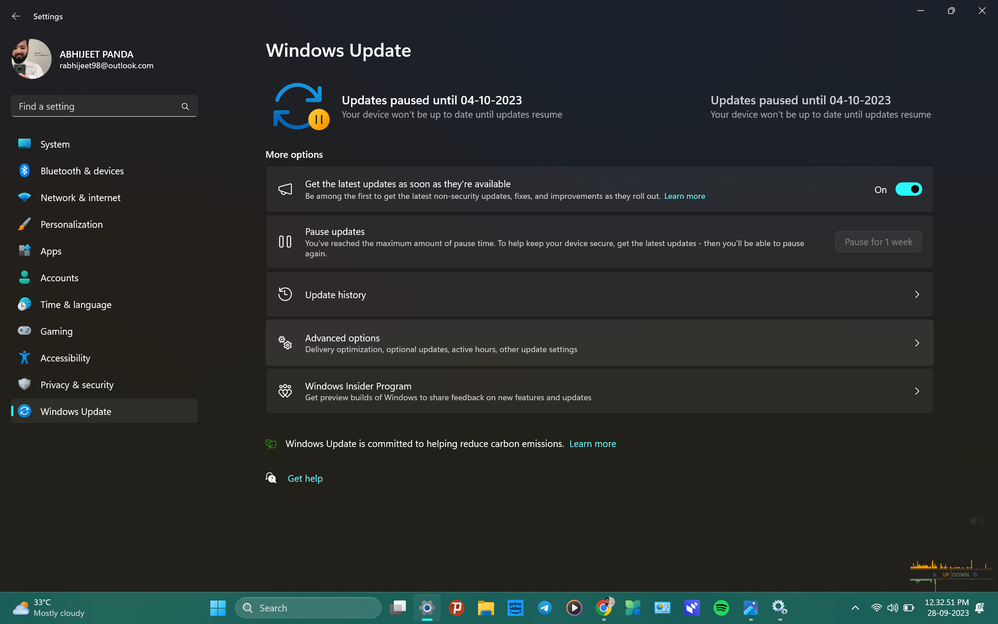Open Google Chrome from the taskbar
This screenshot has width=998, height=624.
click(x=604, y=608)
